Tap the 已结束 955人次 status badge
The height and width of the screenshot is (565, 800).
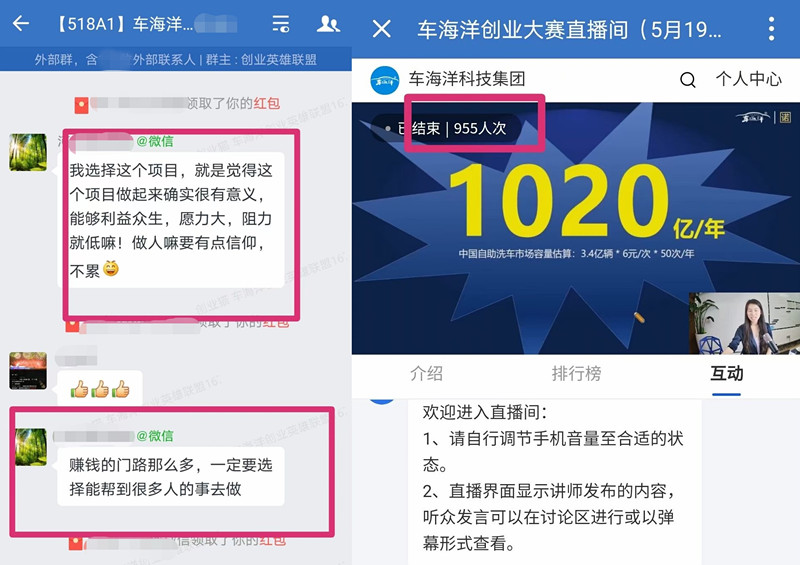pos(446,128)
